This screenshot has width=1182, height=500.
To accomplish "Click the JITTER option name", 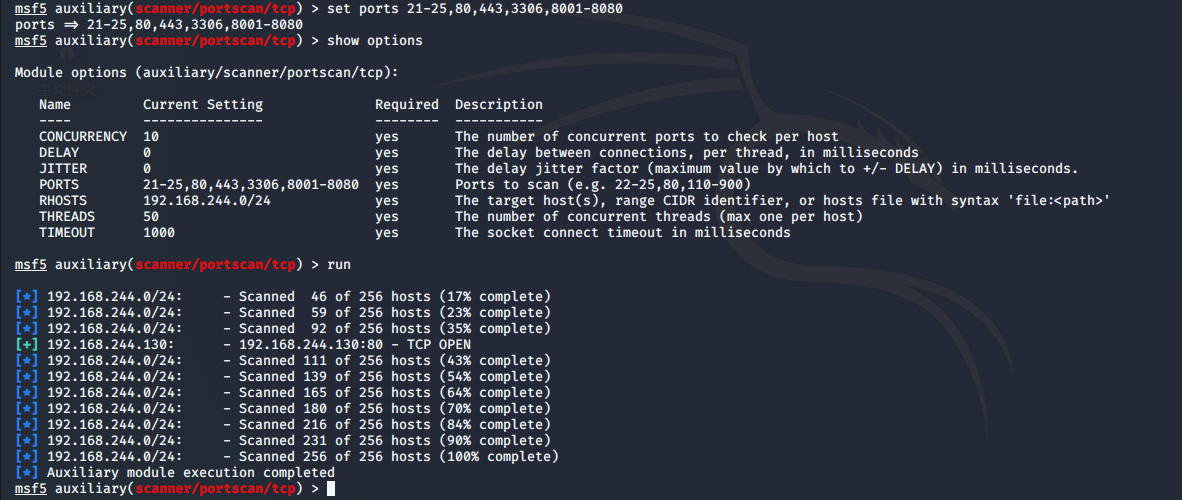I will (63, 169).
